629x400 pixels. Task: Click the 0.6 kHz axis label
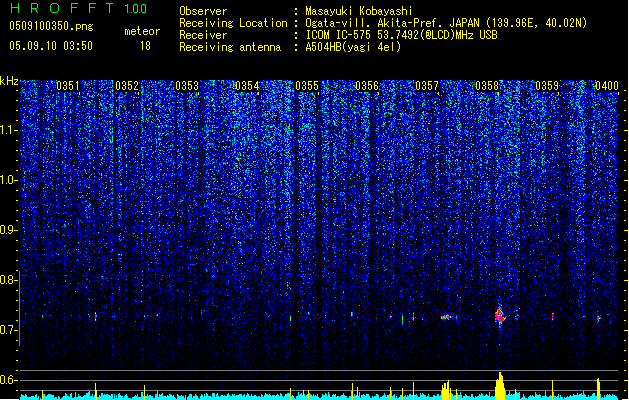[x=9, y=380]
